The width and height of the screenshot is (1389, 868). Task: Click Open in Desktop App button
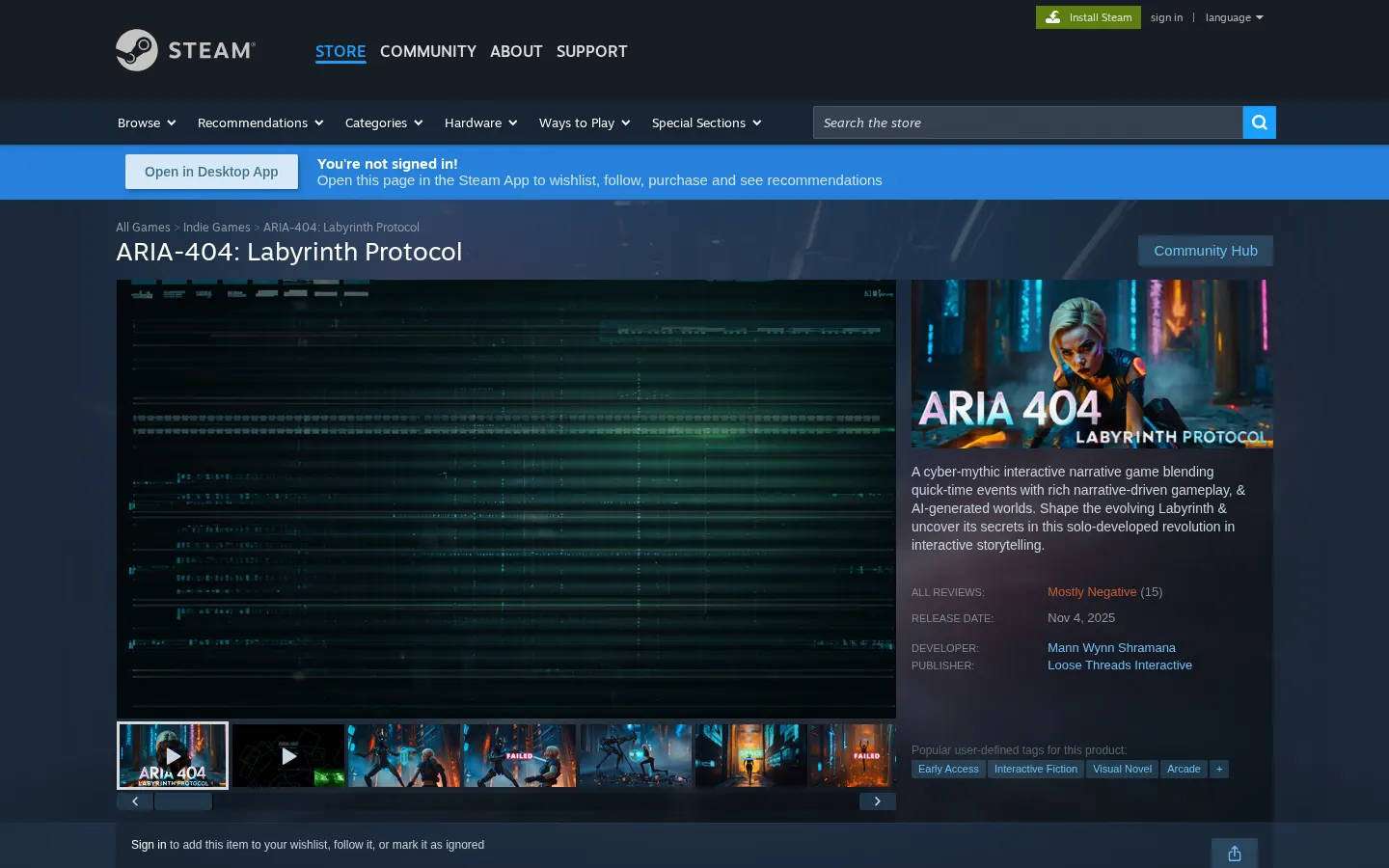(x=211, y=172)
